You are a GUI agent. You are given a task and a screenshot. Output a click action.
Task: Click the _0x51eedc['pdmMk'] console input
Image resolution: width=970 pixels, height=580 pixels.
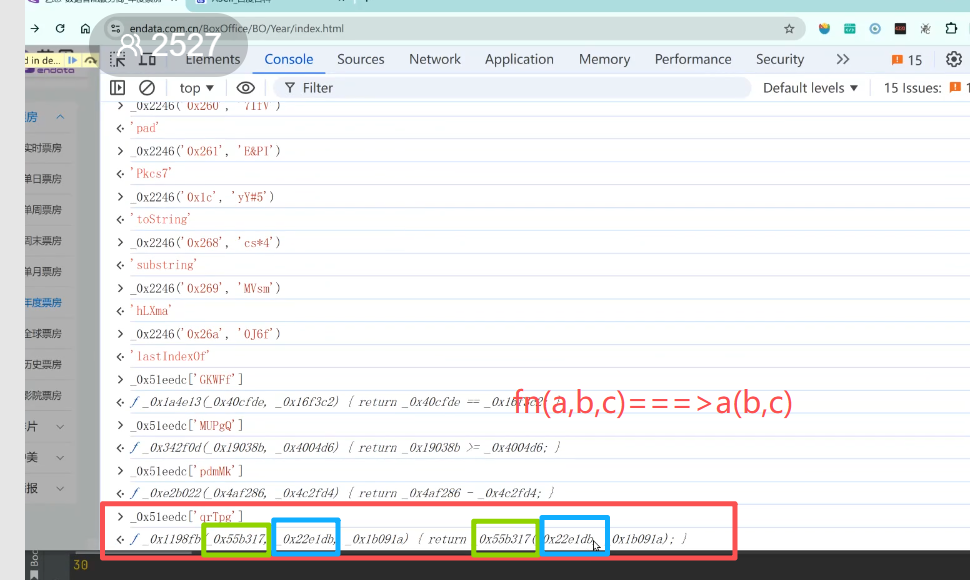187,471
